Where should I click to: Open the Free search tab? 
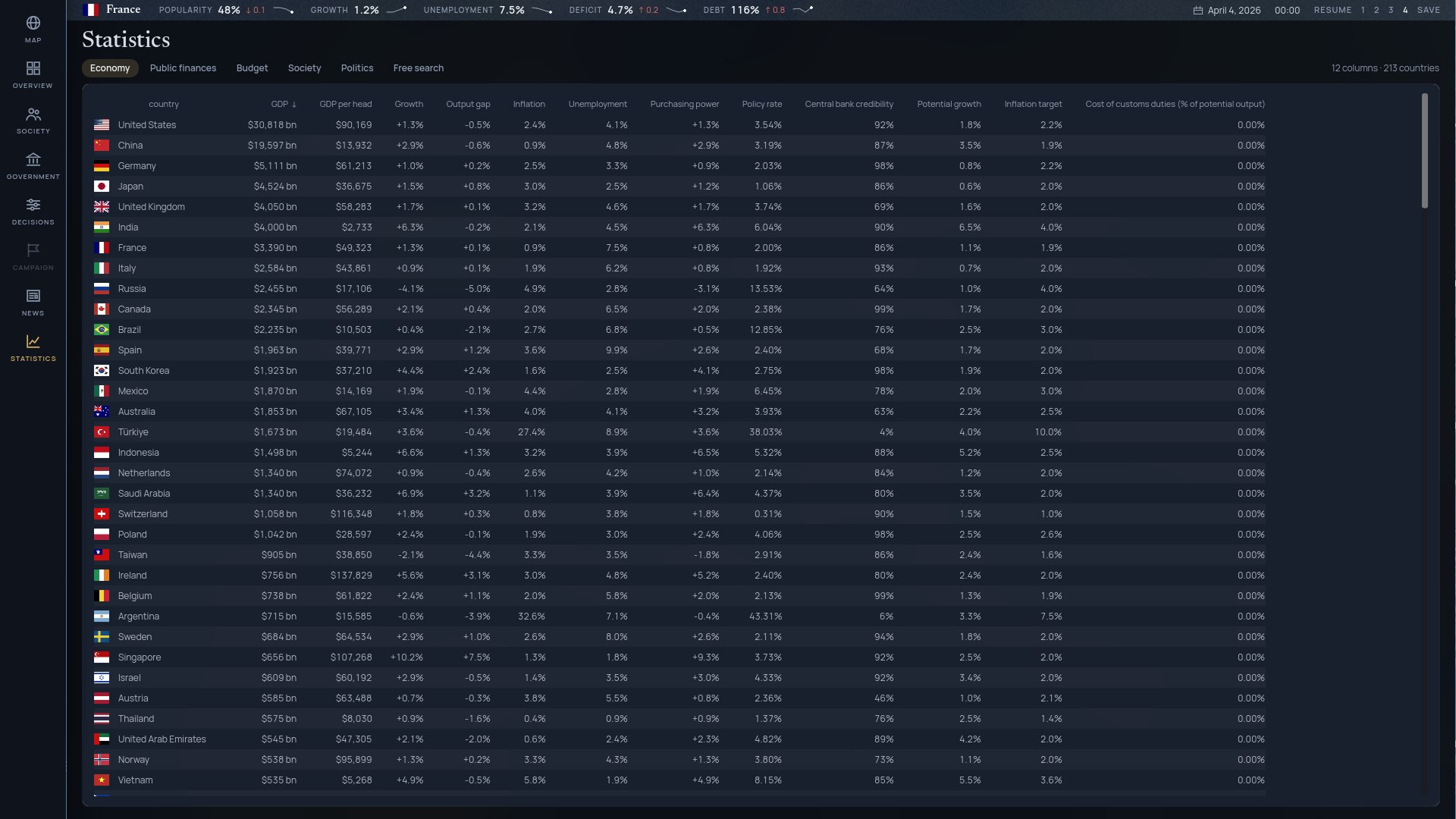(418, 68)
